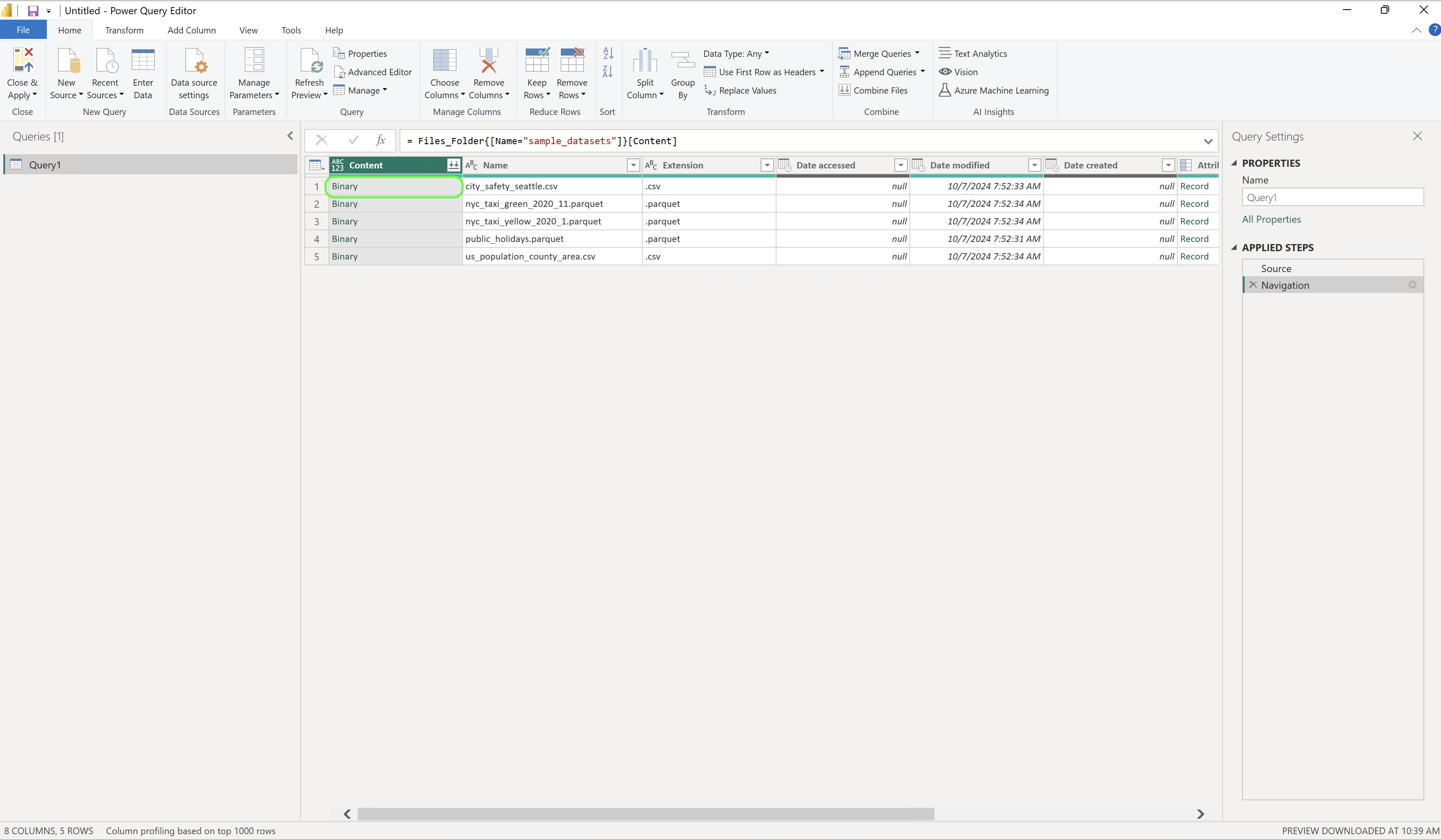The image size is (1441, 840).
Task: Expand the formula bar
Action: (x=1208, y=141)
